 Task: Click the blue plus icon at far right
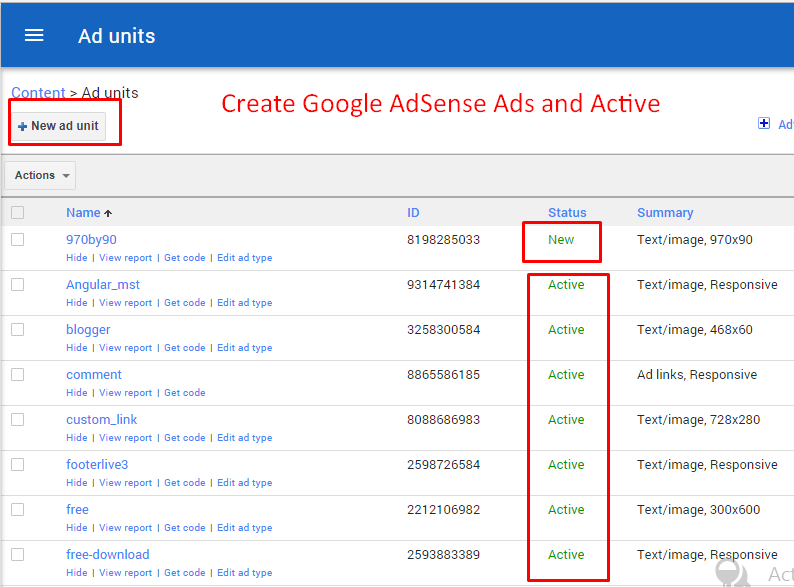coord(764,123)
